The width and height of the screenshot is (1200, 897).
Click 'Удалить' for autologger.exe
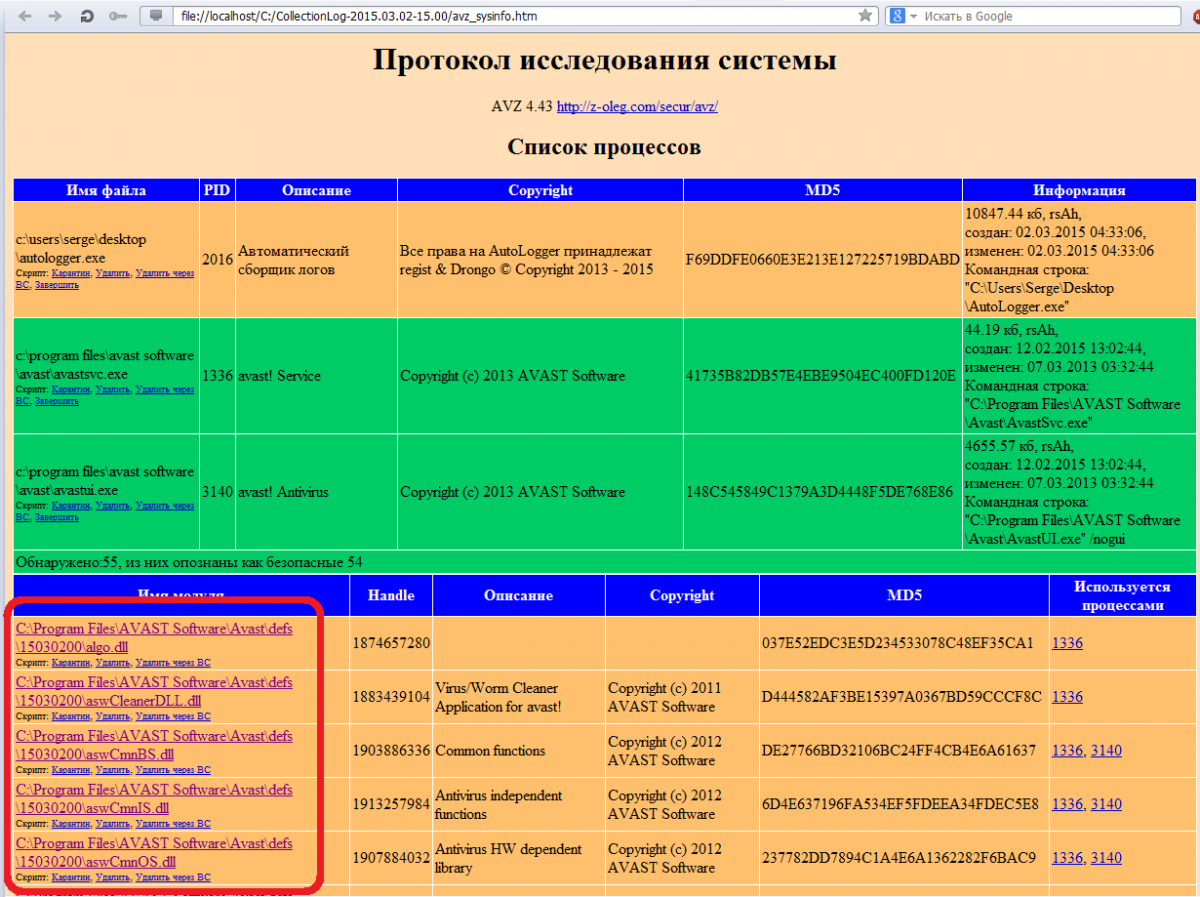click(x=112, y=273)
